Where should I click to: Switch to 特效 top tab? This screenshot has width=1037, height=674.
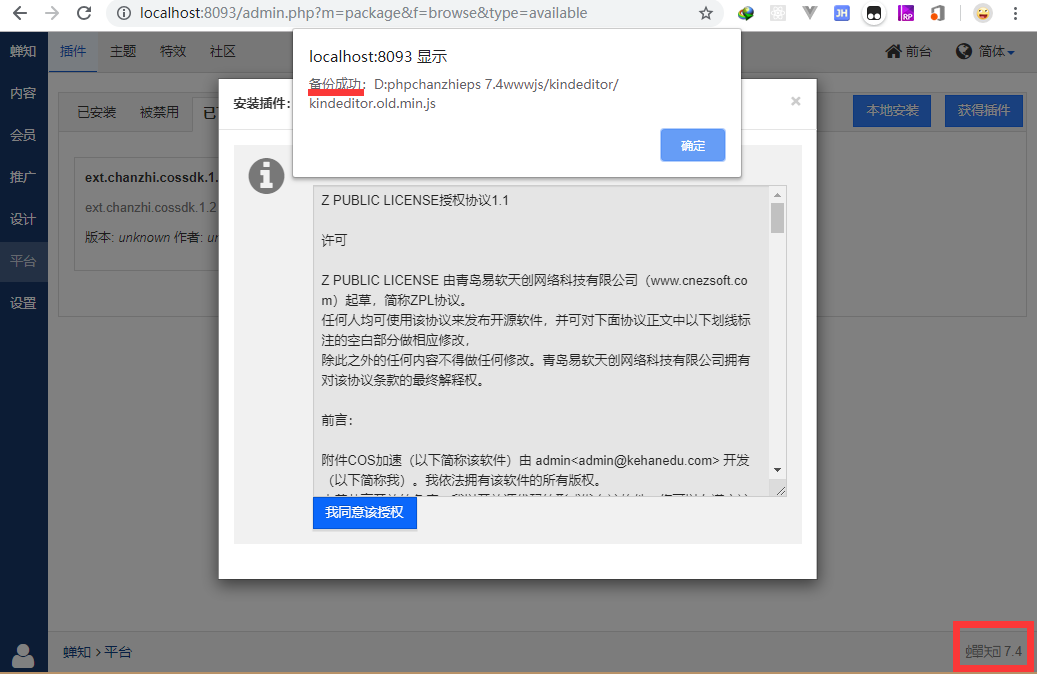click(x=173, y=52)
